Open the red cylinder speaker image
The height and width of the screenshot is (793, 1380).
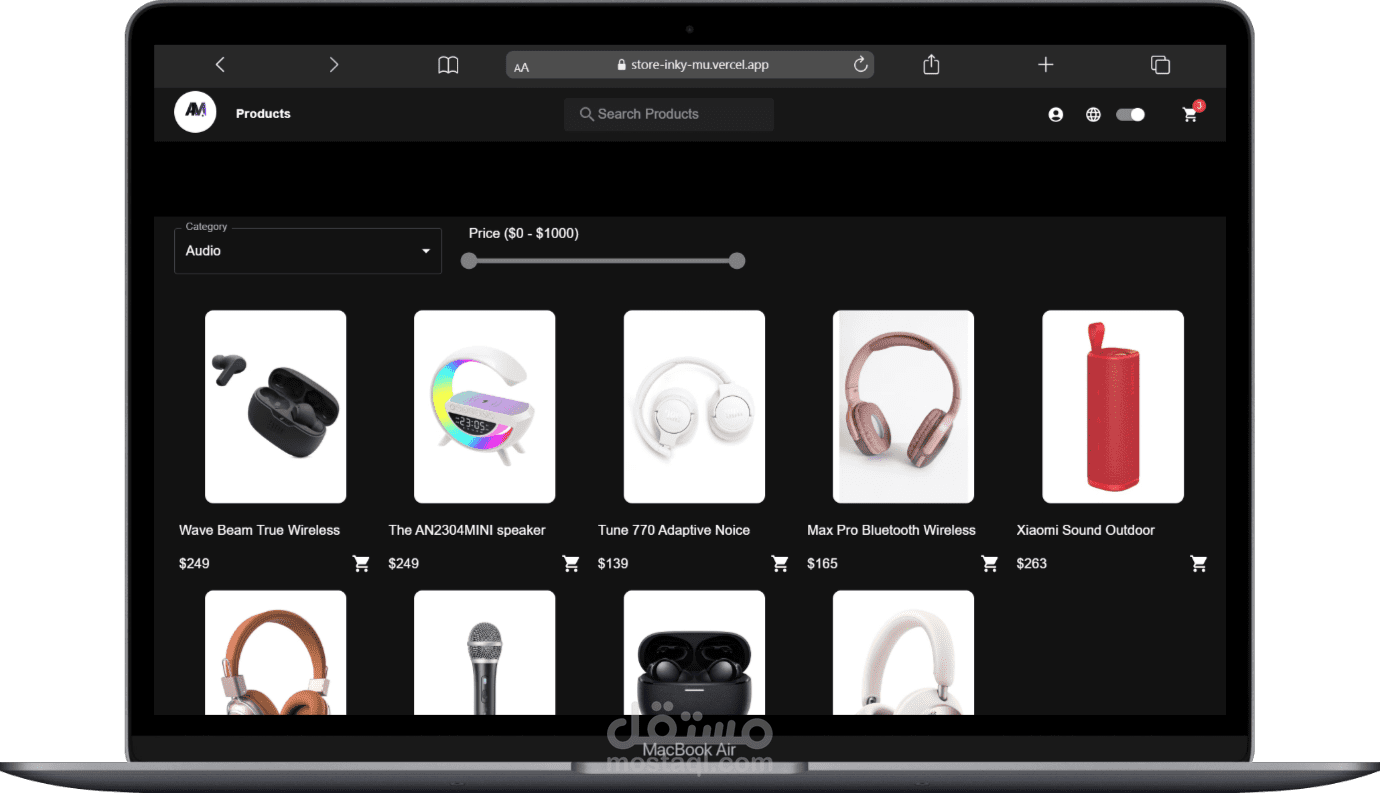1113,407
